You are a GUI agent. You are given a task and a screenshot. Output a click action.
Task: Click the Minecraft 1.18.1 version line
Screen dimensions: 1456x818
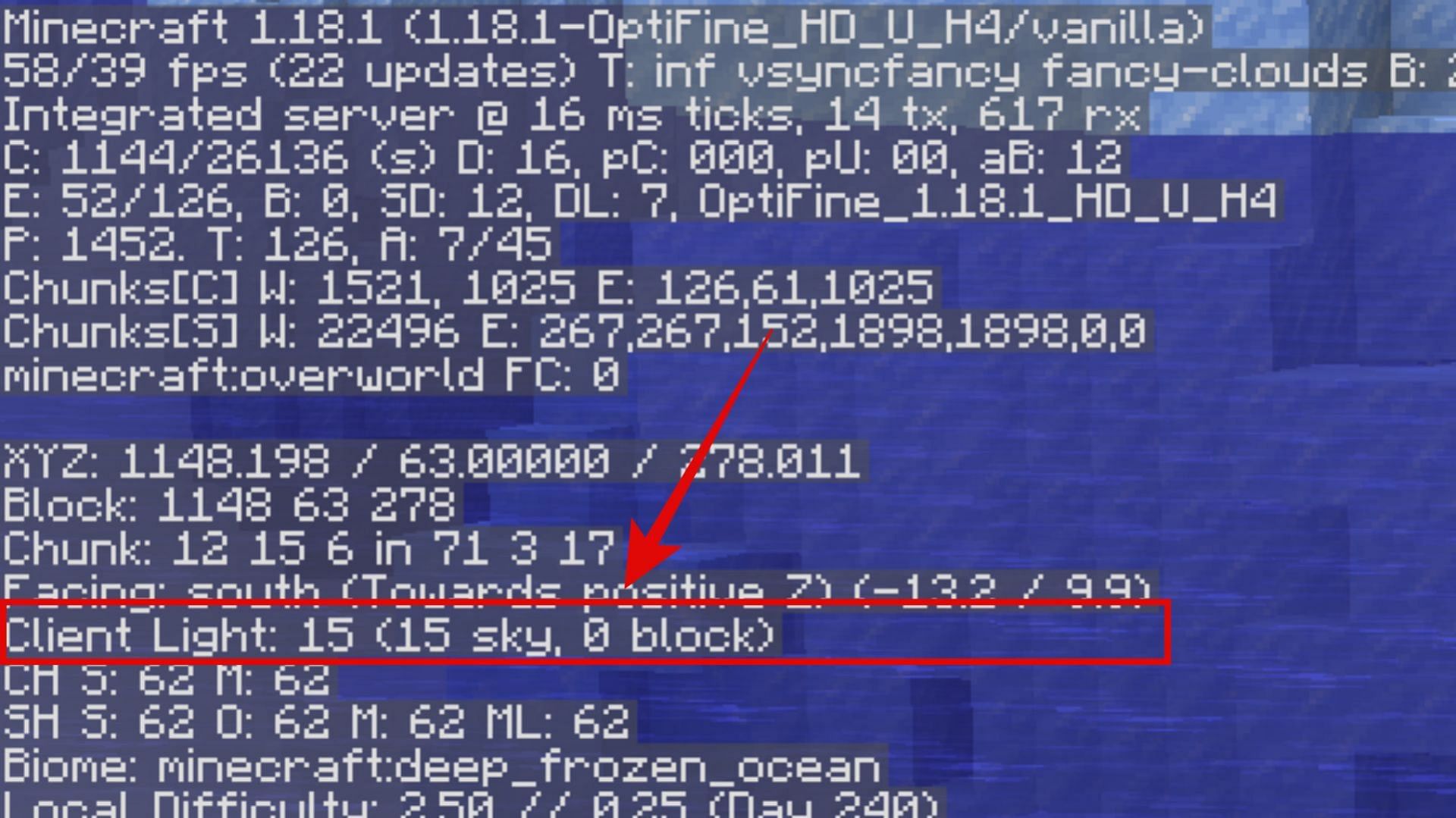[x=604, y=29]
